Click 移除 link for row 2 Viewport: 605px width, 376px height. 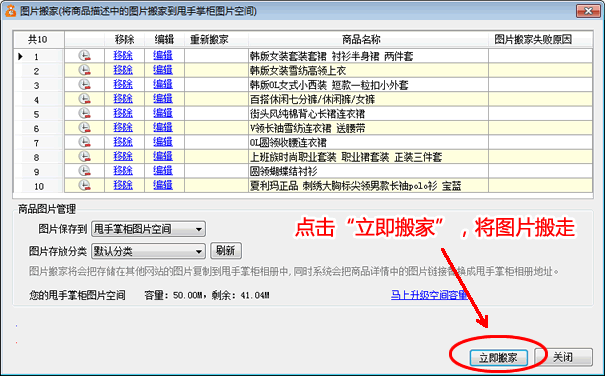click(123, 70)
